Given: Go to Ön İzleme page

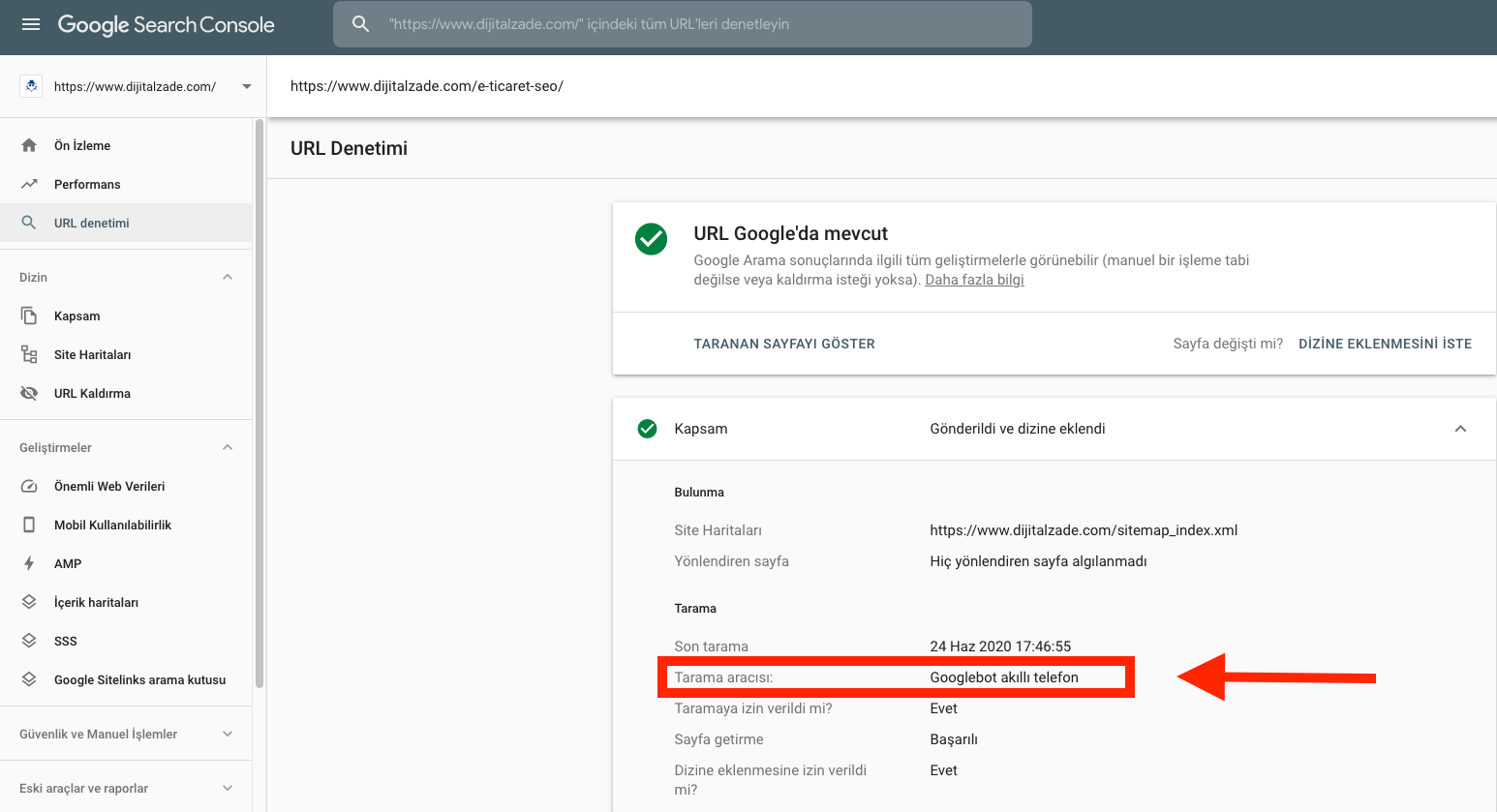Looking at the screenshot, I should 126,145.
